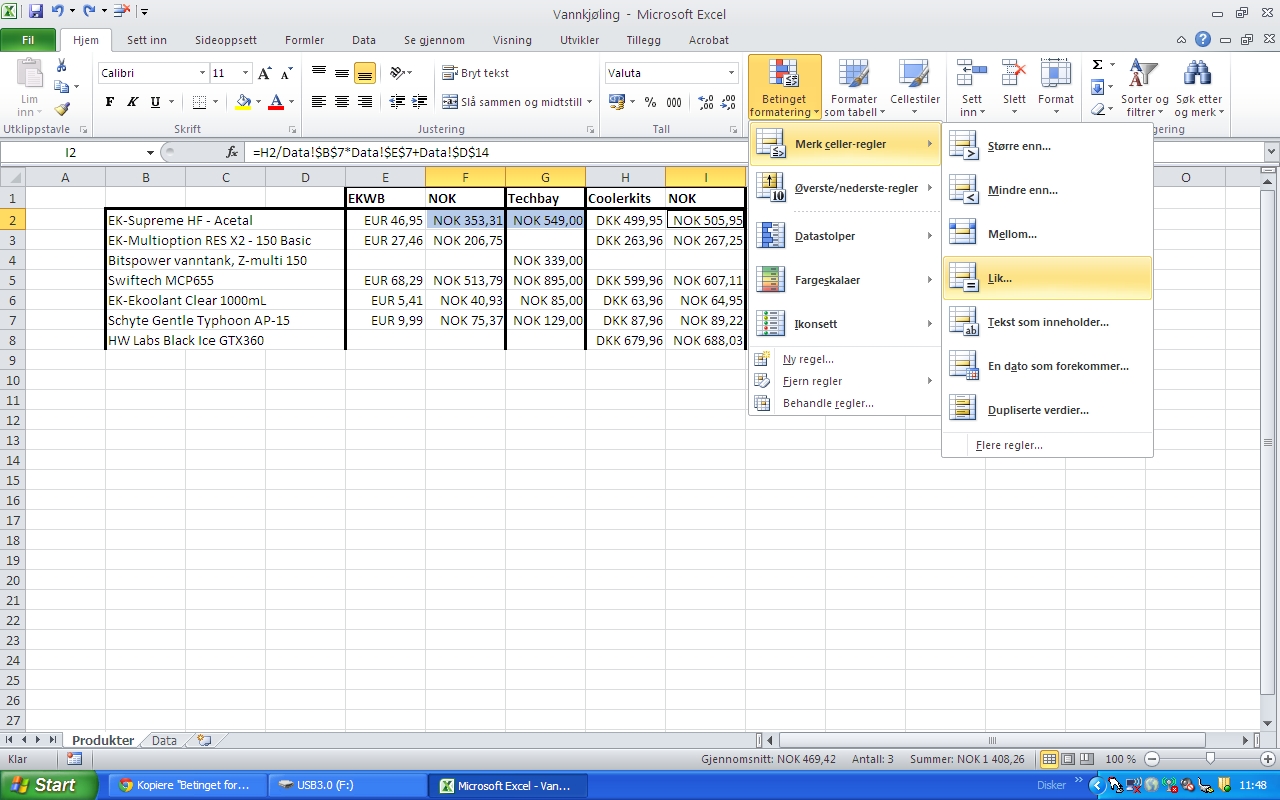Toggle center text alignment

click(x=342, y=102)
